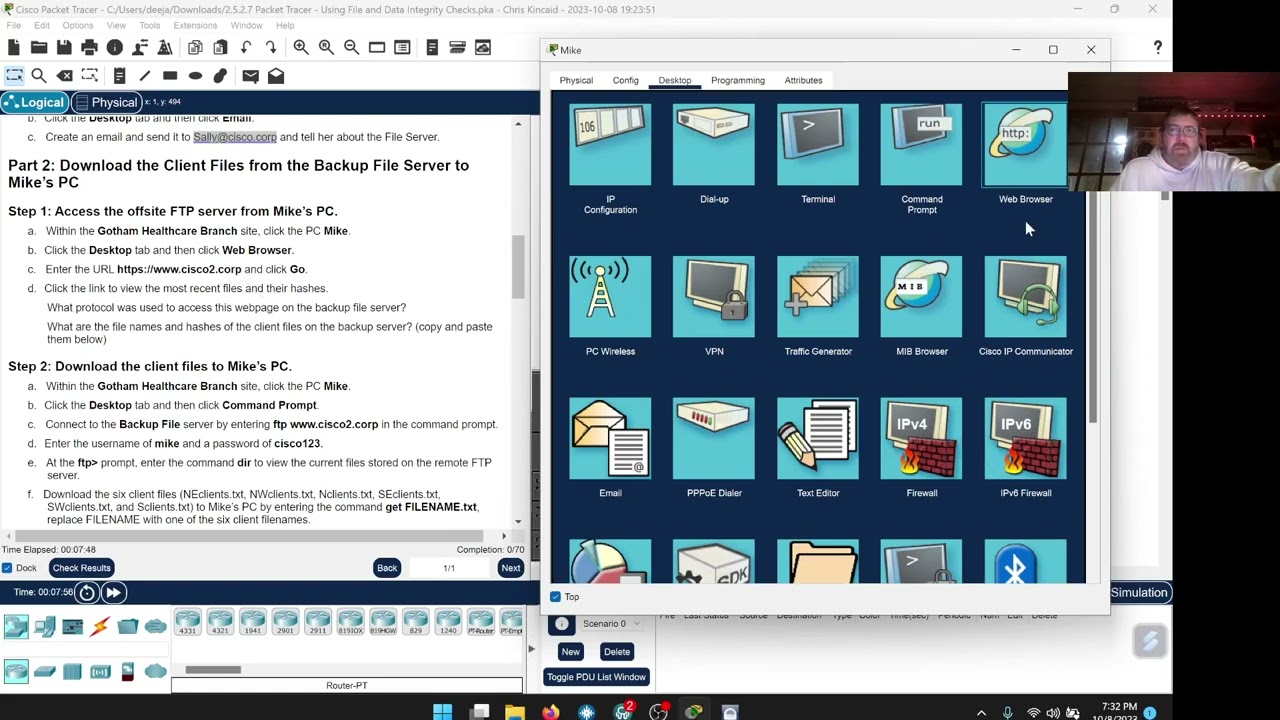Click the Sally@cisco.corp email link

(235, 137)
